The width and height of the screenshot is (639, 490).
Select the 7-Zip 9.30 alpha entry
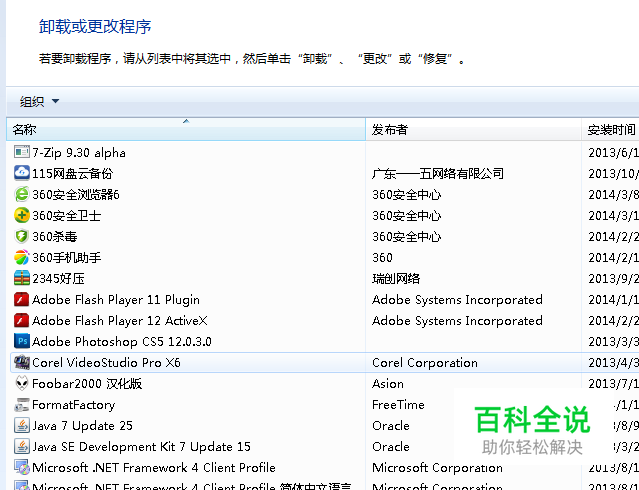[x=79, y=152]
